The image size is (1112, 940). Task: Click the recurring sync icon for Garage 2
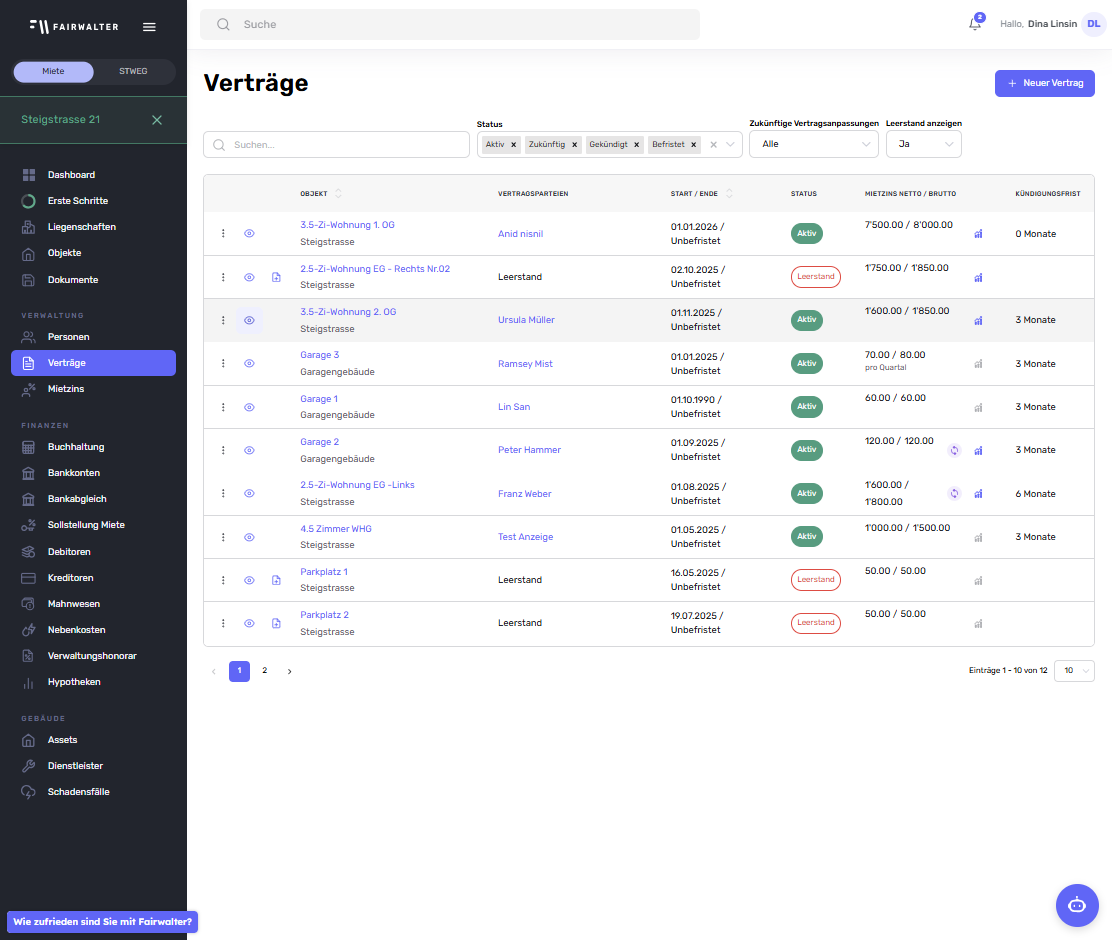[954, 450]
